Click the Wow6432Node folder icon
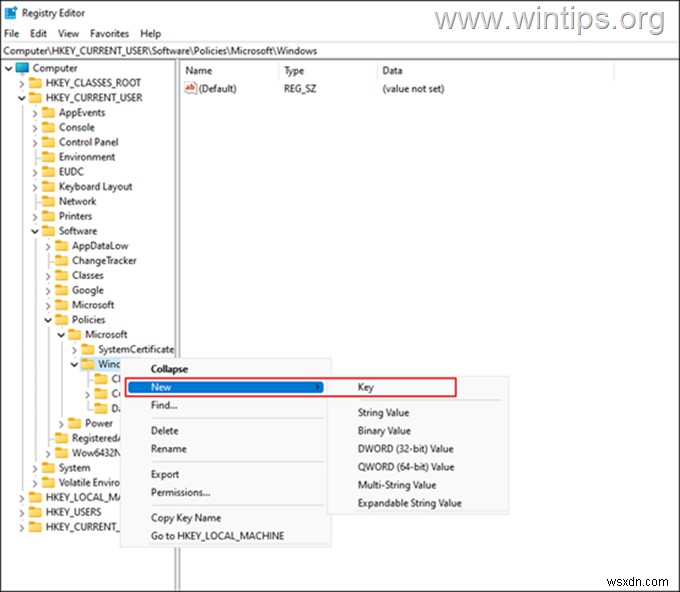This screenshot has height=592, width=680. click(62, 453)
